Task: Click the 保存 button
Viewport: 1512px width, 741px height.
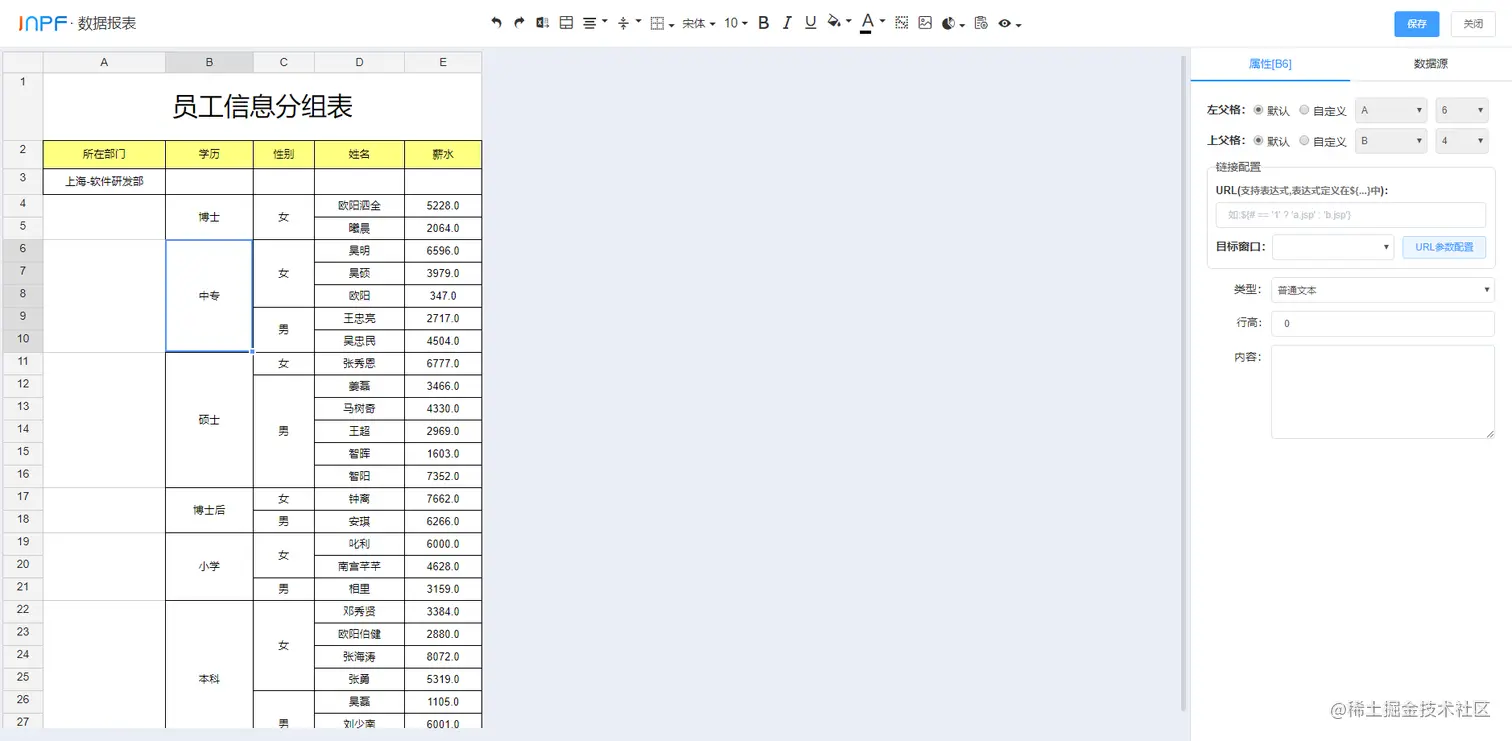Action: pyautogui.click(x=1416, y=24)
